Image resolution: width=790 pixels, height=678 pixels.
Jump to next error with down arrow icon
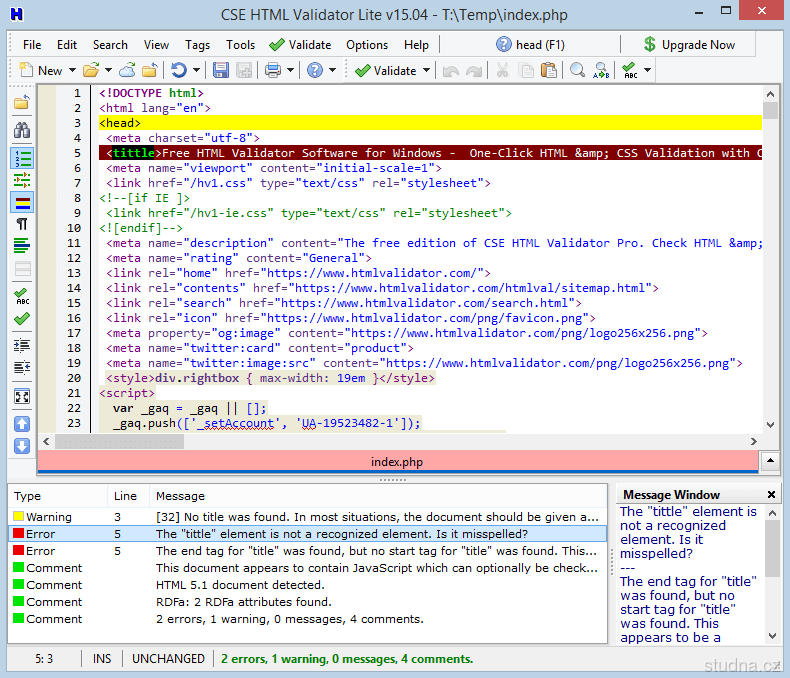[x=21, y=446]
